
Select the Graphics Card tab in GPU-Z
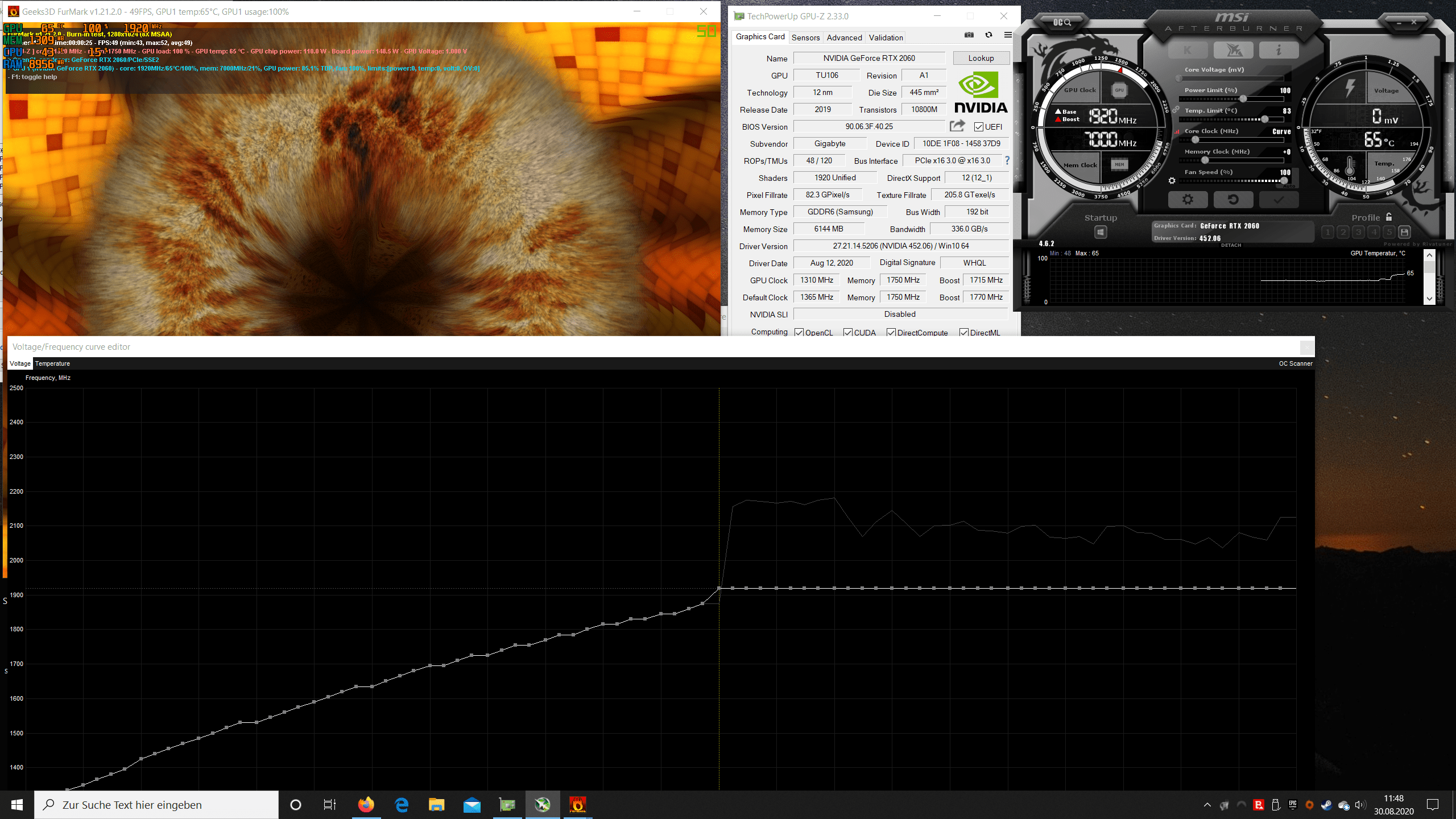(x=760, y=36)
